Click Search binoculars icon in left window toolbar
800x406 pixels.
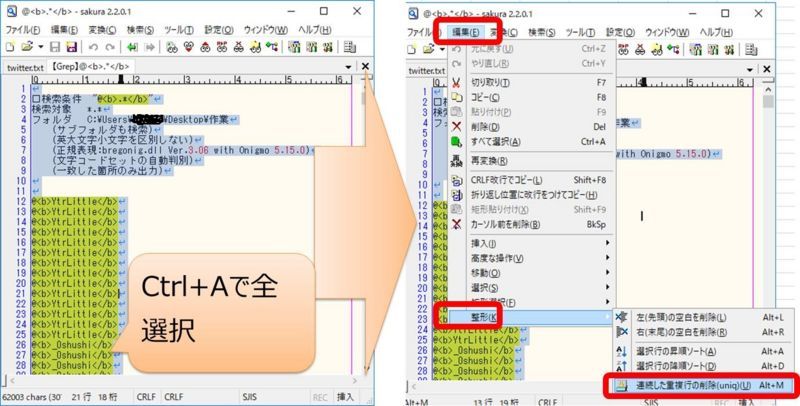pyautogui.click(x=172, y=47)
